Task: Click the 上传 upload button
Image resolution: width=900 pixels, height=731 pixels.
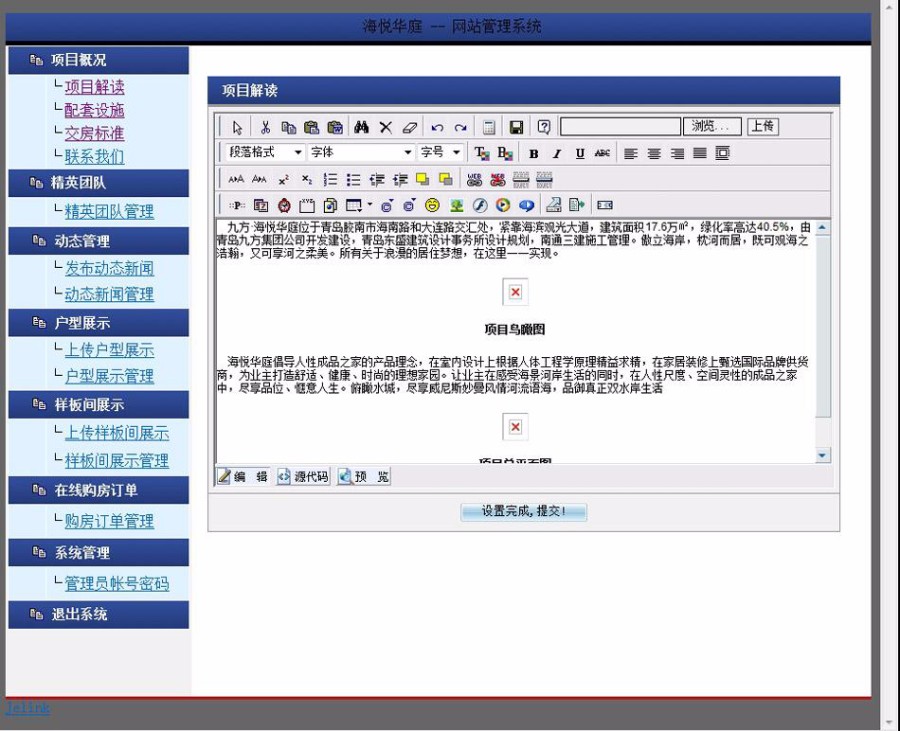Action: coord(763,126)
